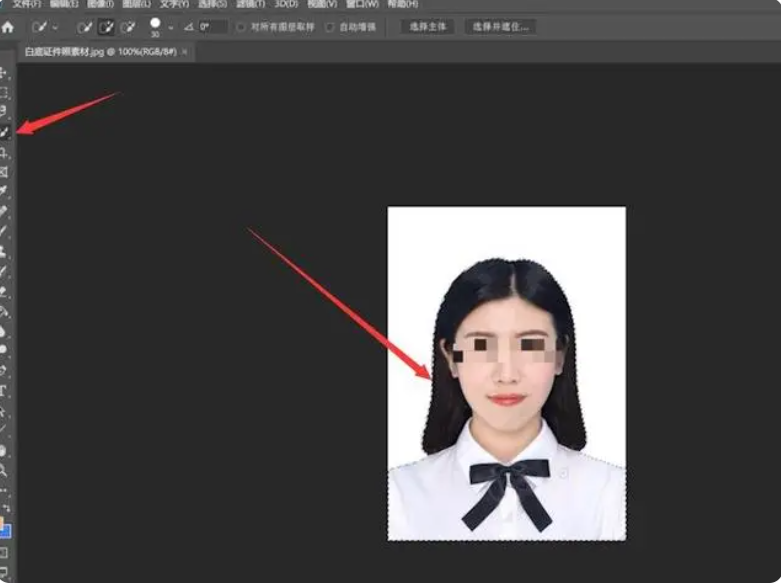781x583 pixels.
Task: Open the 滤镜(T) menu
Action: coord(250,4)
